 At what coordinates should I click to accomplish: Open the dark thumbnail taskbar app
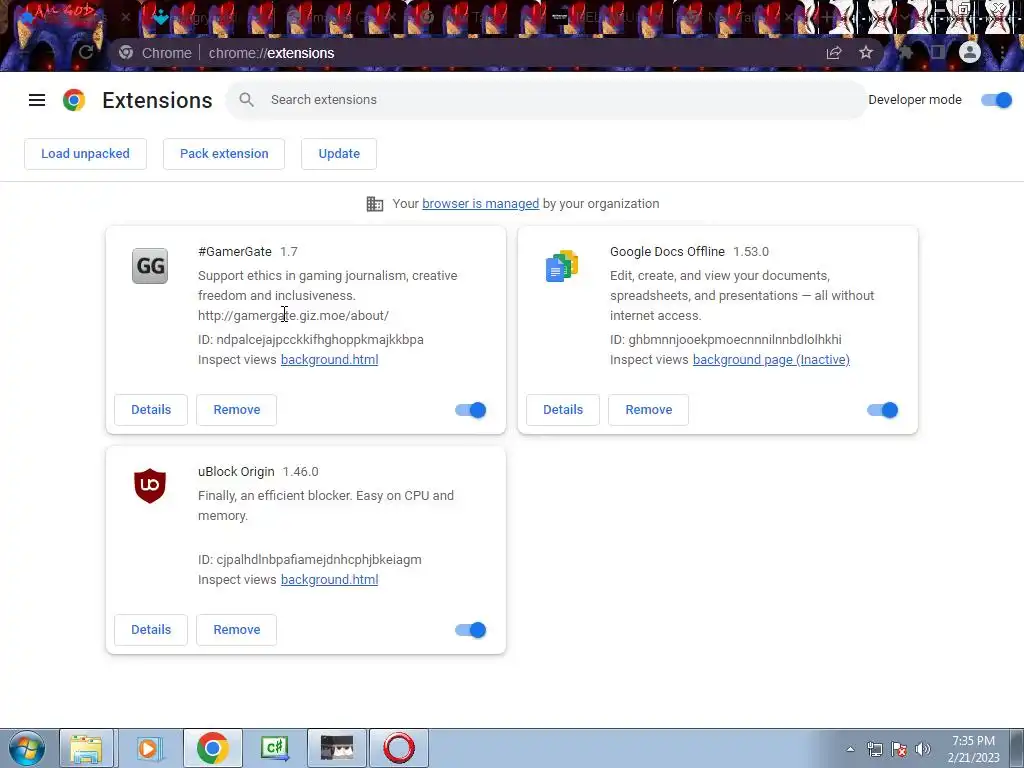tap(337, 748)
